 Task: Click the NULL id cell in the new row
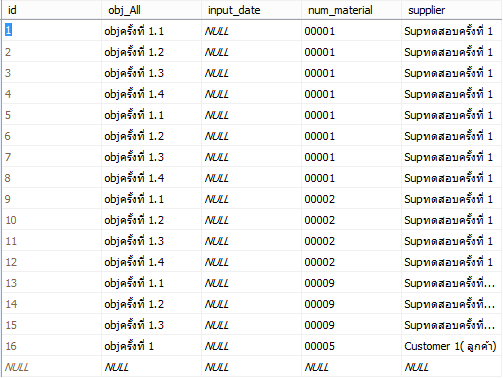click(x=52, y=367)
